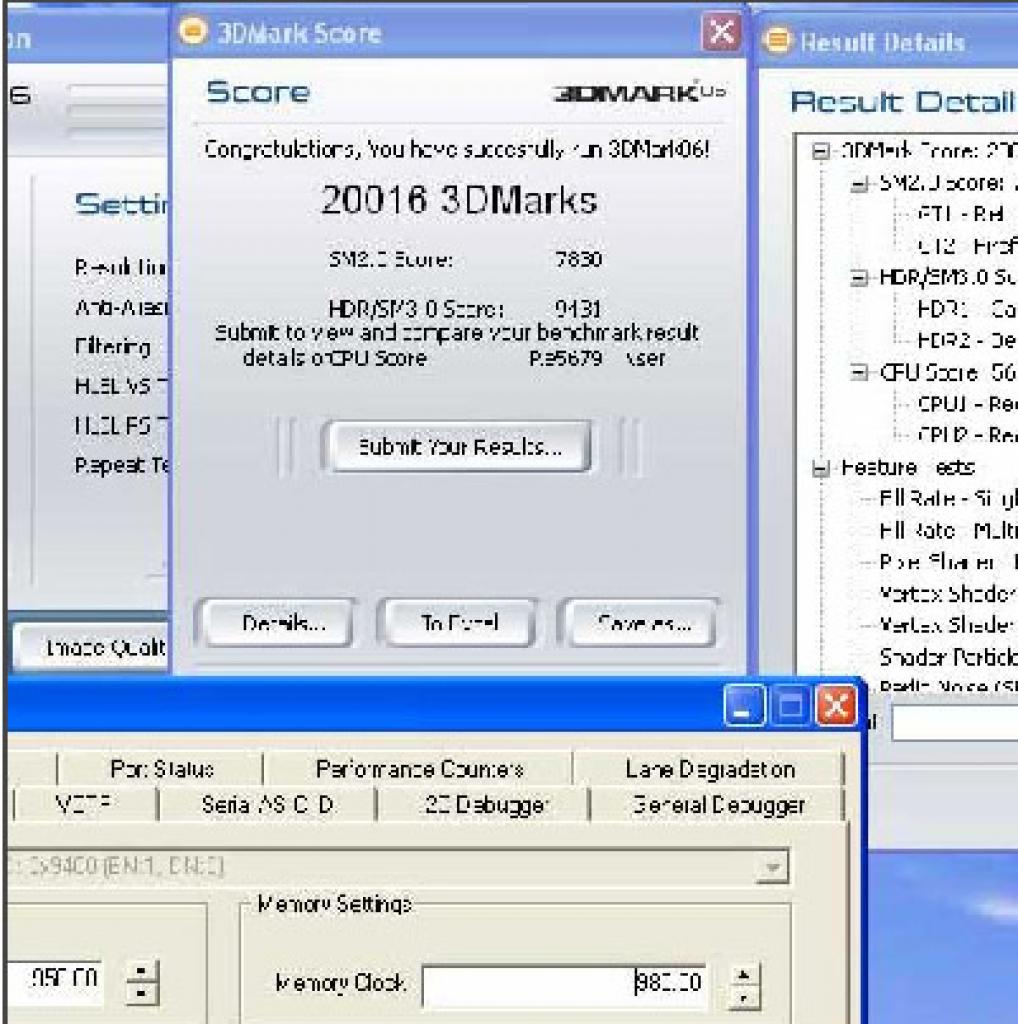The height and width of the screenshot is (1024, 1018).
Task: Collapse the Feature Tests tree node
Action: click(x=820, y=468)
